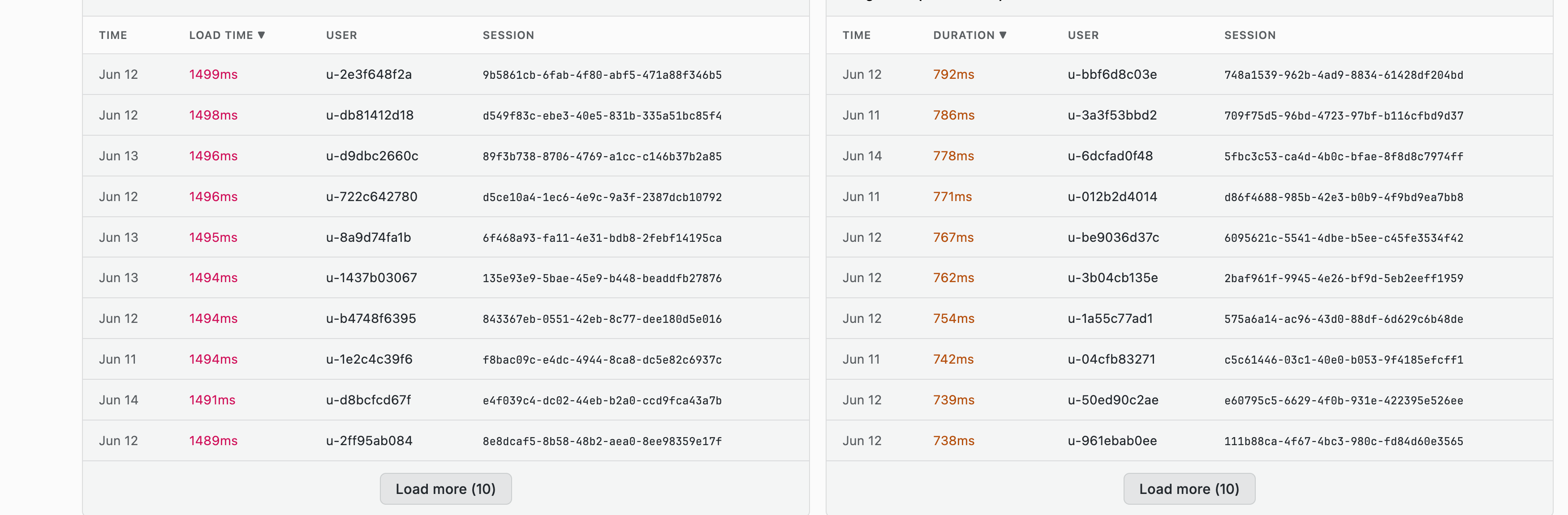The height and width of the screenshot is (515, 1568).
Task: Open user u-722c642780
Action: pos(372,197)
